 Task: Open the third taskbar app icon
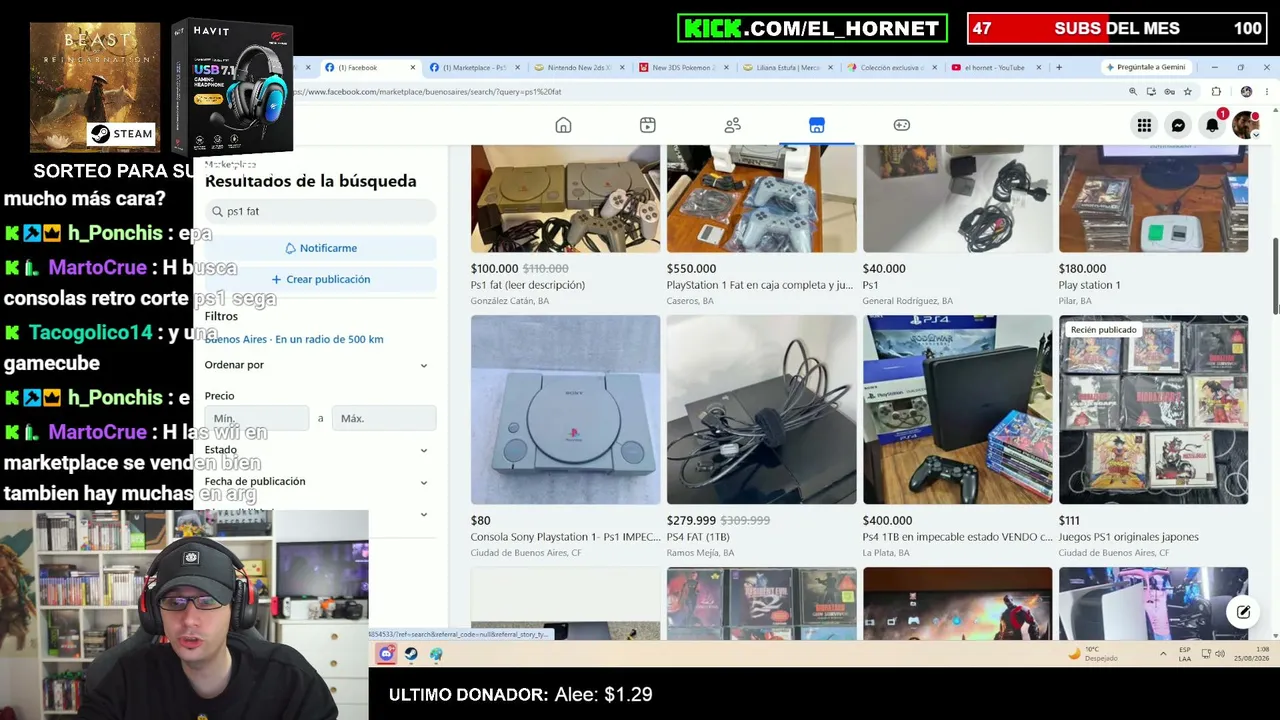coord(436,654)
